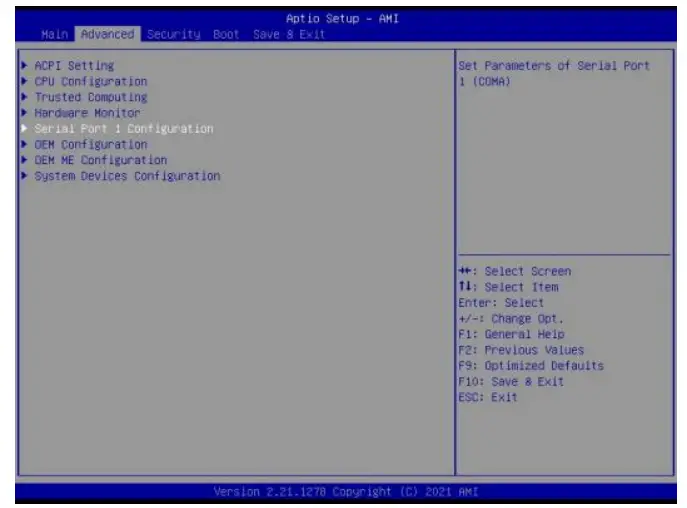Click the Version 2.21.1278 copyright footer

pyautogui.click(x=346, y=492)
